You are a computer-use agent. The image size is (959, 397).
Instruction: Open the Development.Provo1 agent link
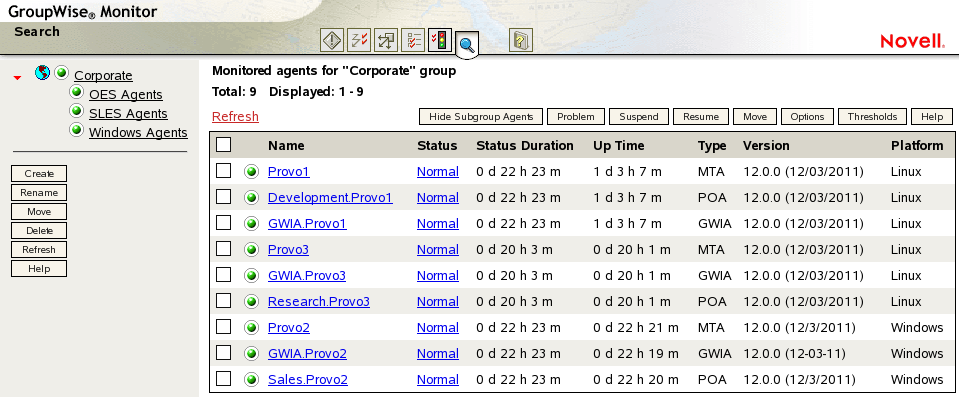(330, 198)
